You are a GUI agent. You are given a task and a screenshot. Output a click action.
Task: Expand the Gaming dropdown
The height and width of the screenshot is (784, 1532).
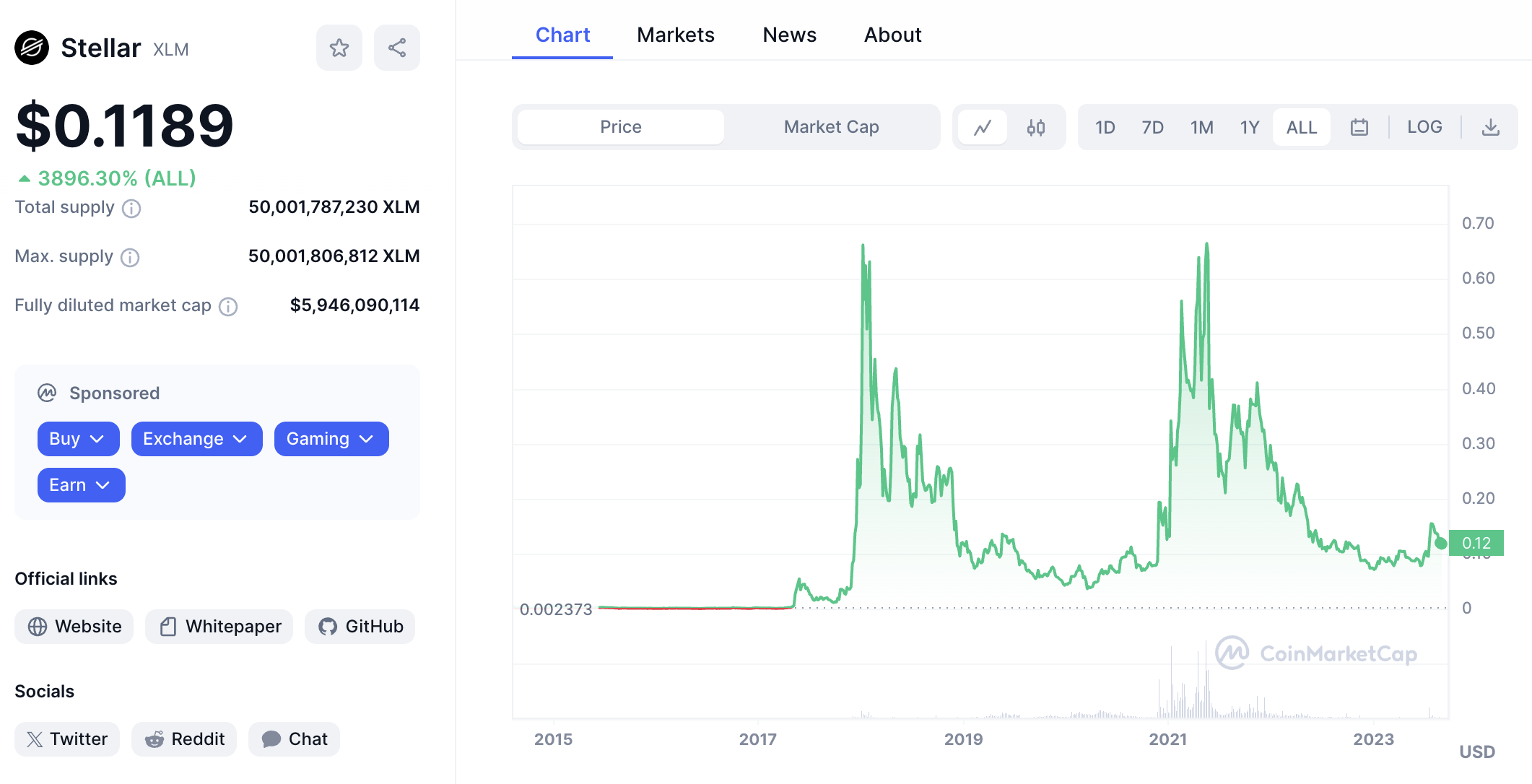click(x=331, y=439)
